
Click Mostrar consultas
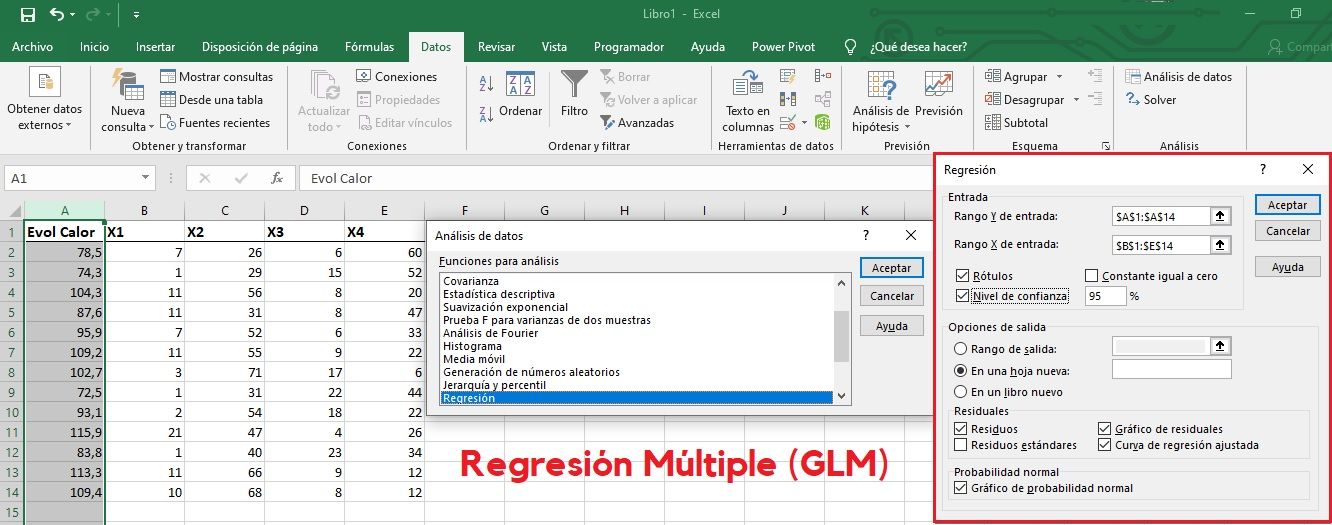pyautogui.click(x=216, y=77)
